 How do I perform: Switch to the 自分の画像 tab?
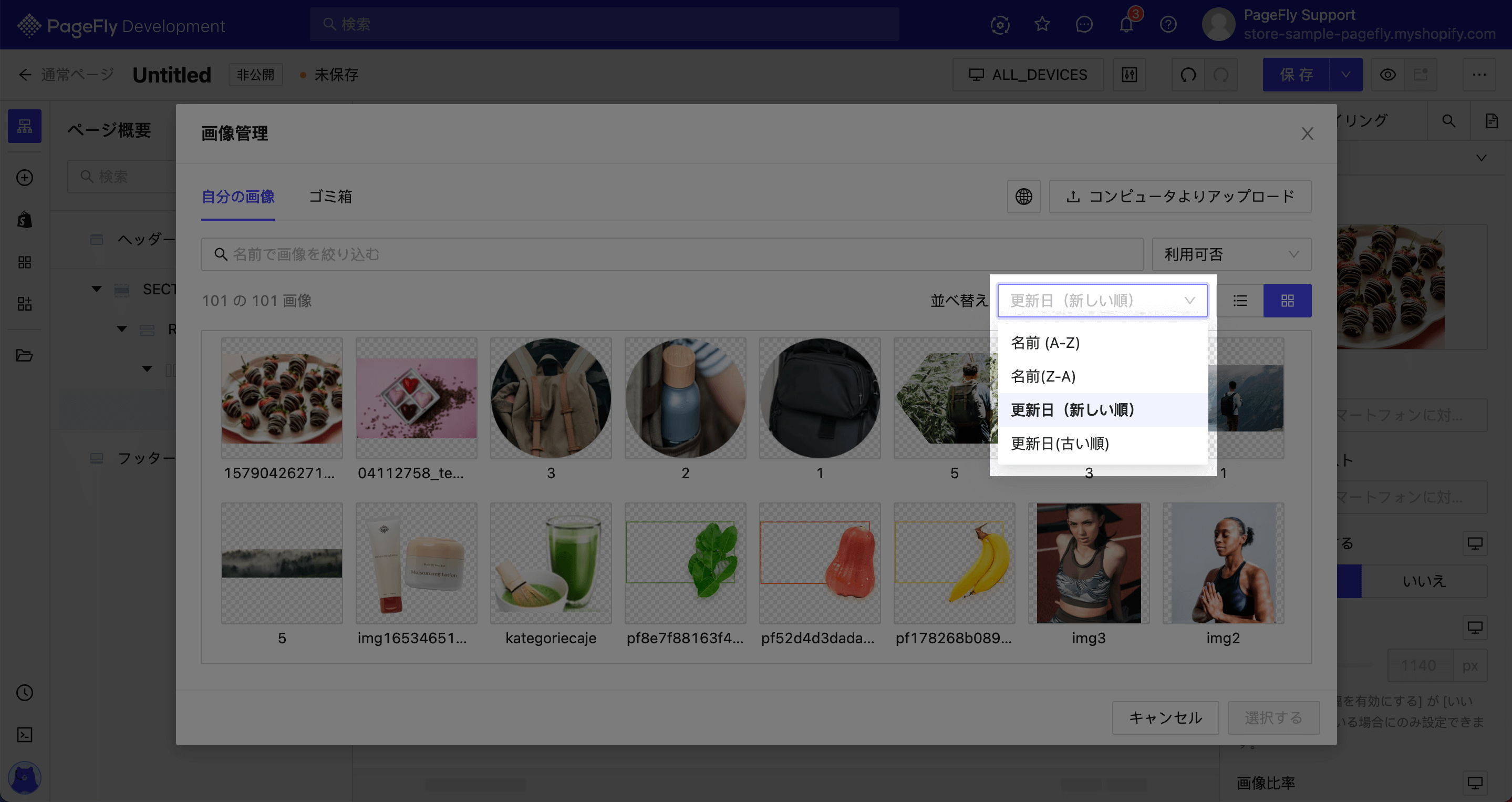(237, 197)
